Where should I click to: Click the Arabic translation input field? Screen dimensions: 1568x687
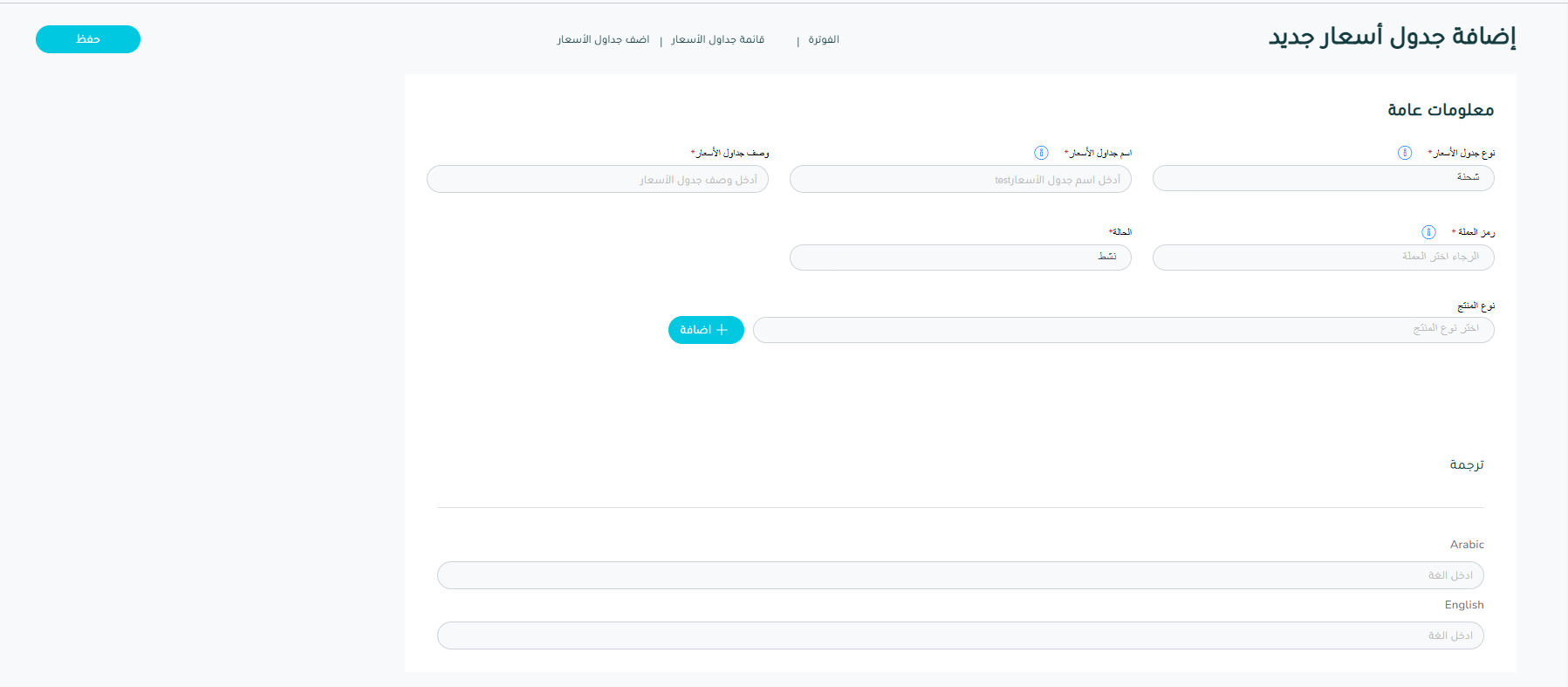[x=960, y=575]
